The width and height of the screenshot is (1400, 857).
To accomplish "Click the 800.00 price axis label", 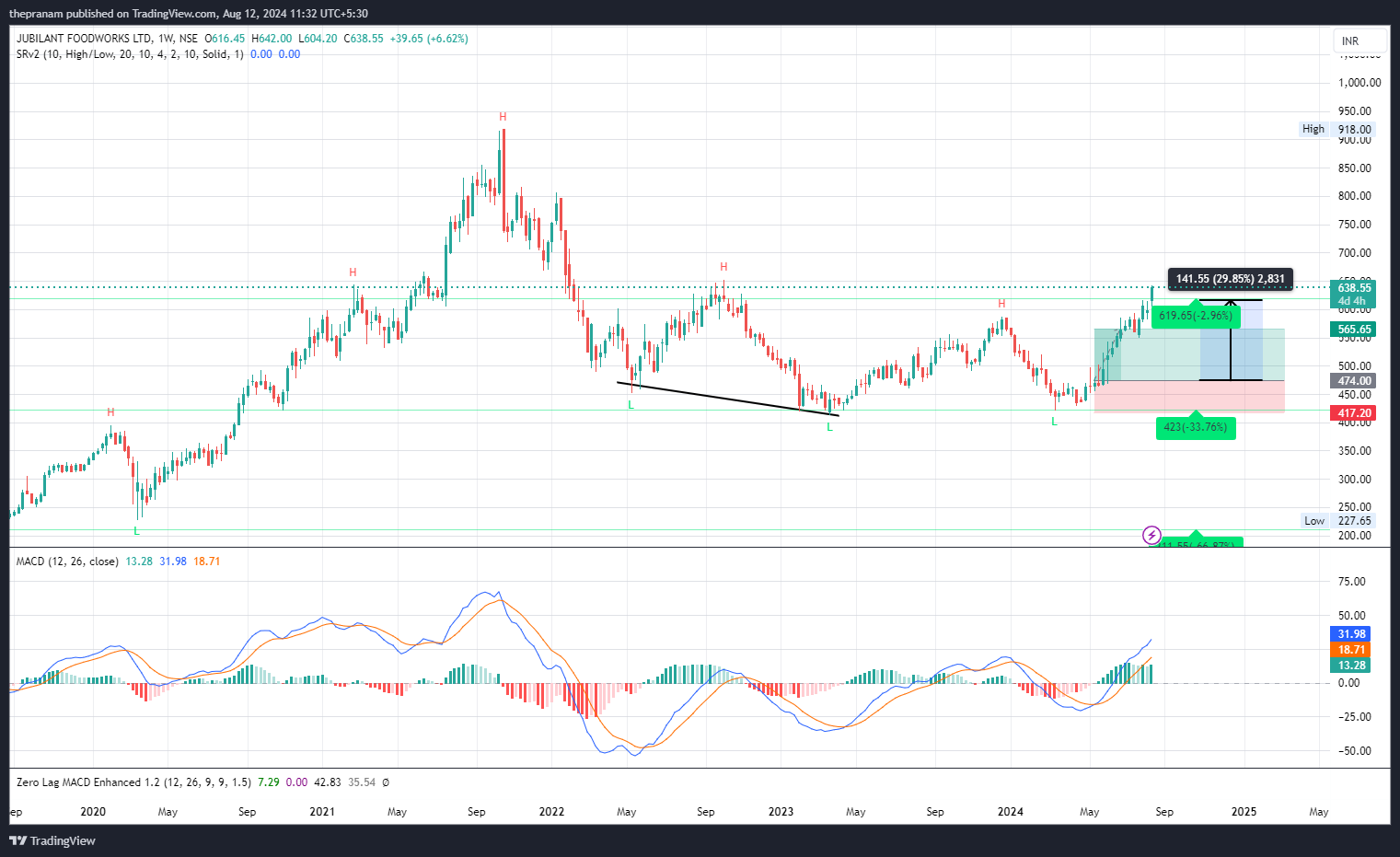I will click(1355, 196).
